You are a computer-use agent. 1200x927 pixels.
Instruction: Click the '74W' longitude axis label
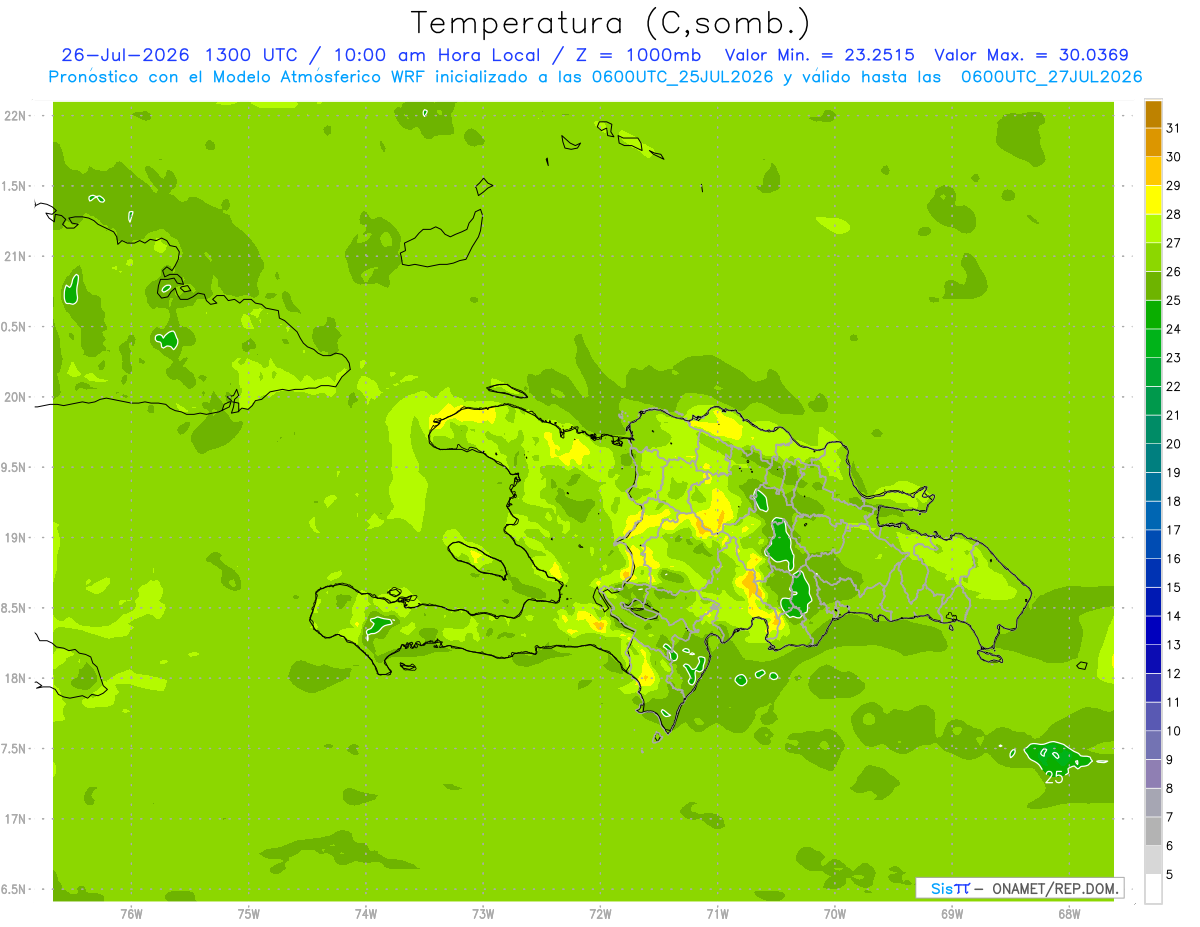(365, 915)
